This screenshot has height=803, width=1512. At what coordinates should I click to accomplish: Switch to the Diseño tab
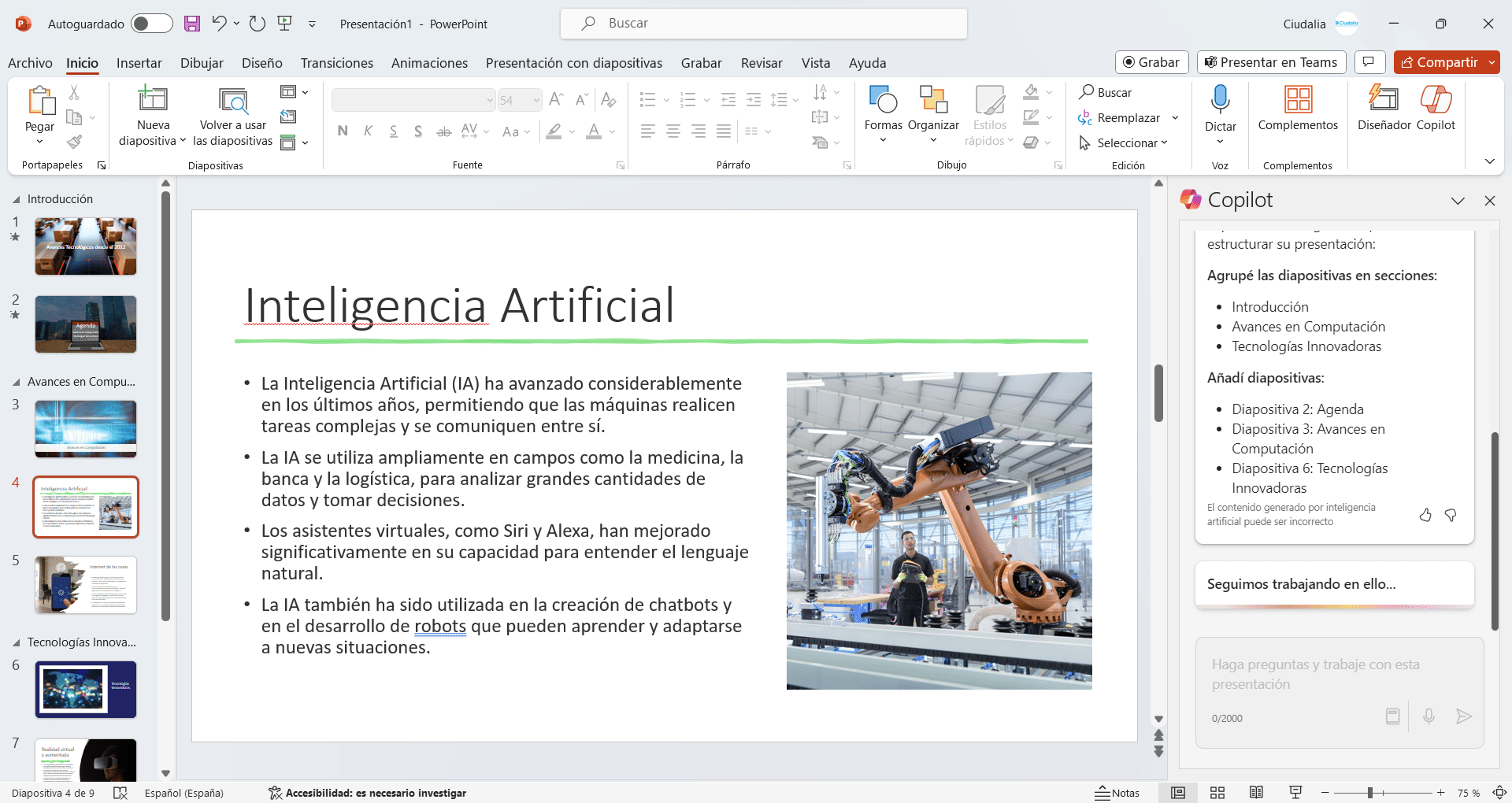(261, 63)
